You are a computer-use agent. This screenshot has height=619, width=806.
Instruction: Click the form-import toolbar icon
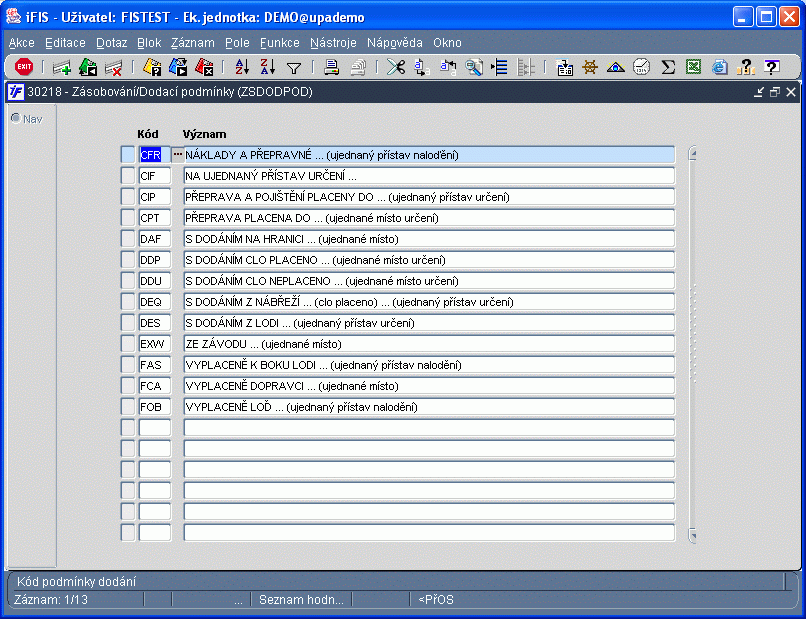[564, 67]
